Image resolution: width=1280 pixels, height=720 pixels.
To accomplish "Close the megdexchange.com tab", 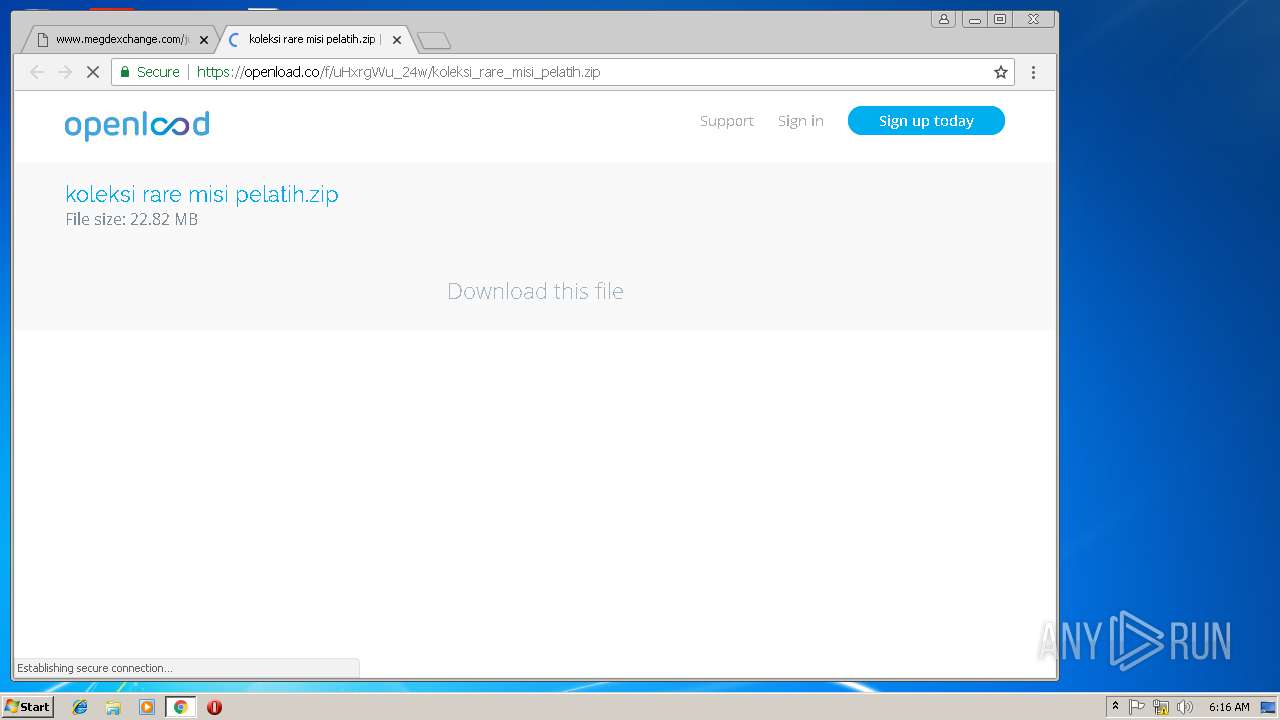I will 204,40.
